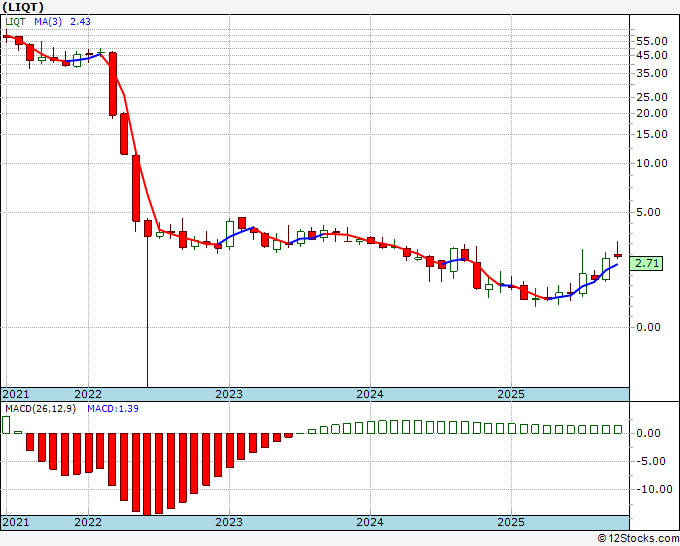Click the 55.00 price axis label
Viewport: 680px width, 546px height.
pyautogui.click(x=652, y=41)
